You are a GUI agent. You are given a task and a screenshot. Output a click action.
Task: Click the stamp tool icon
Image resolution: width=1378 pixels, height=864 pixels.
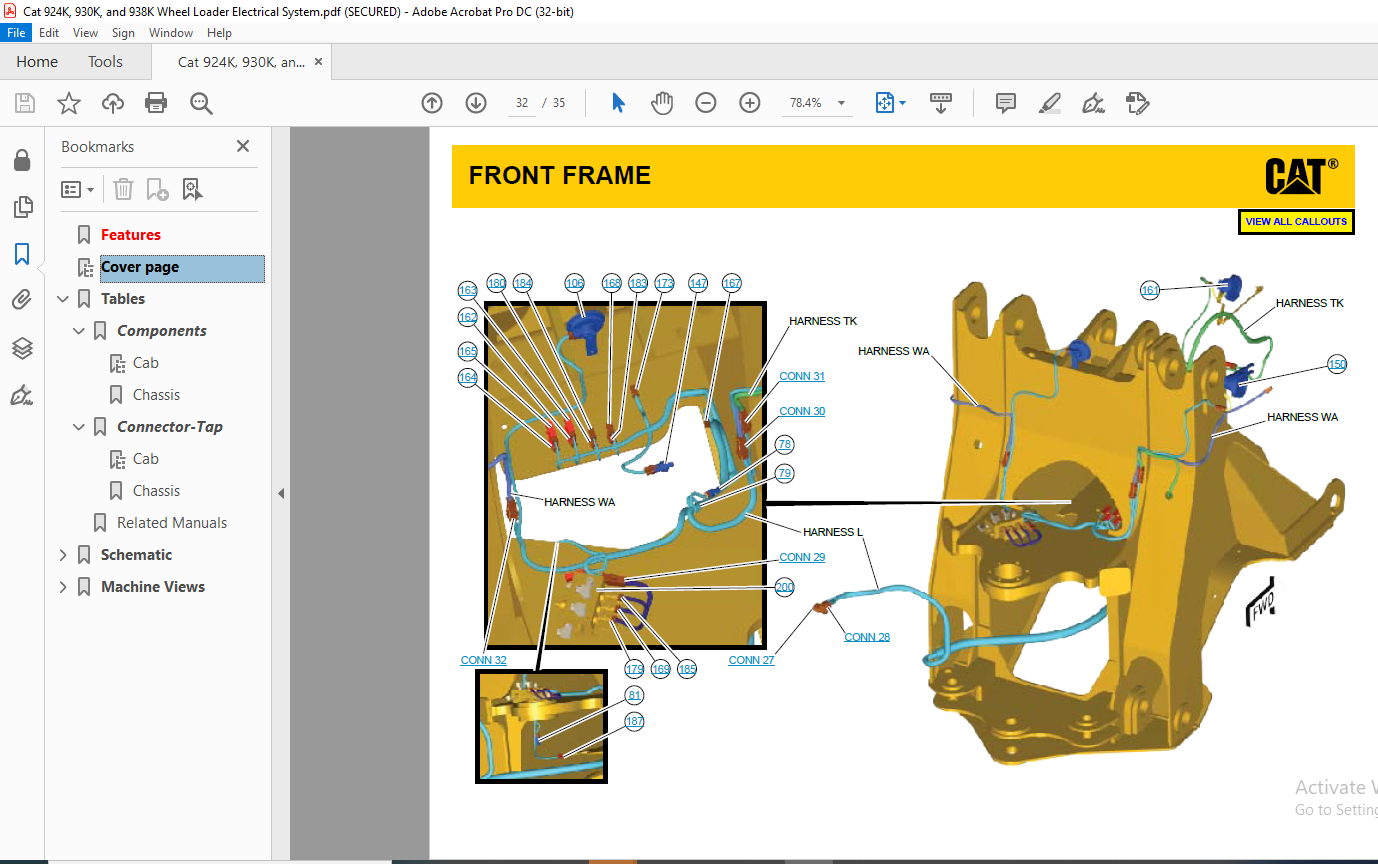pos(1137,103)
